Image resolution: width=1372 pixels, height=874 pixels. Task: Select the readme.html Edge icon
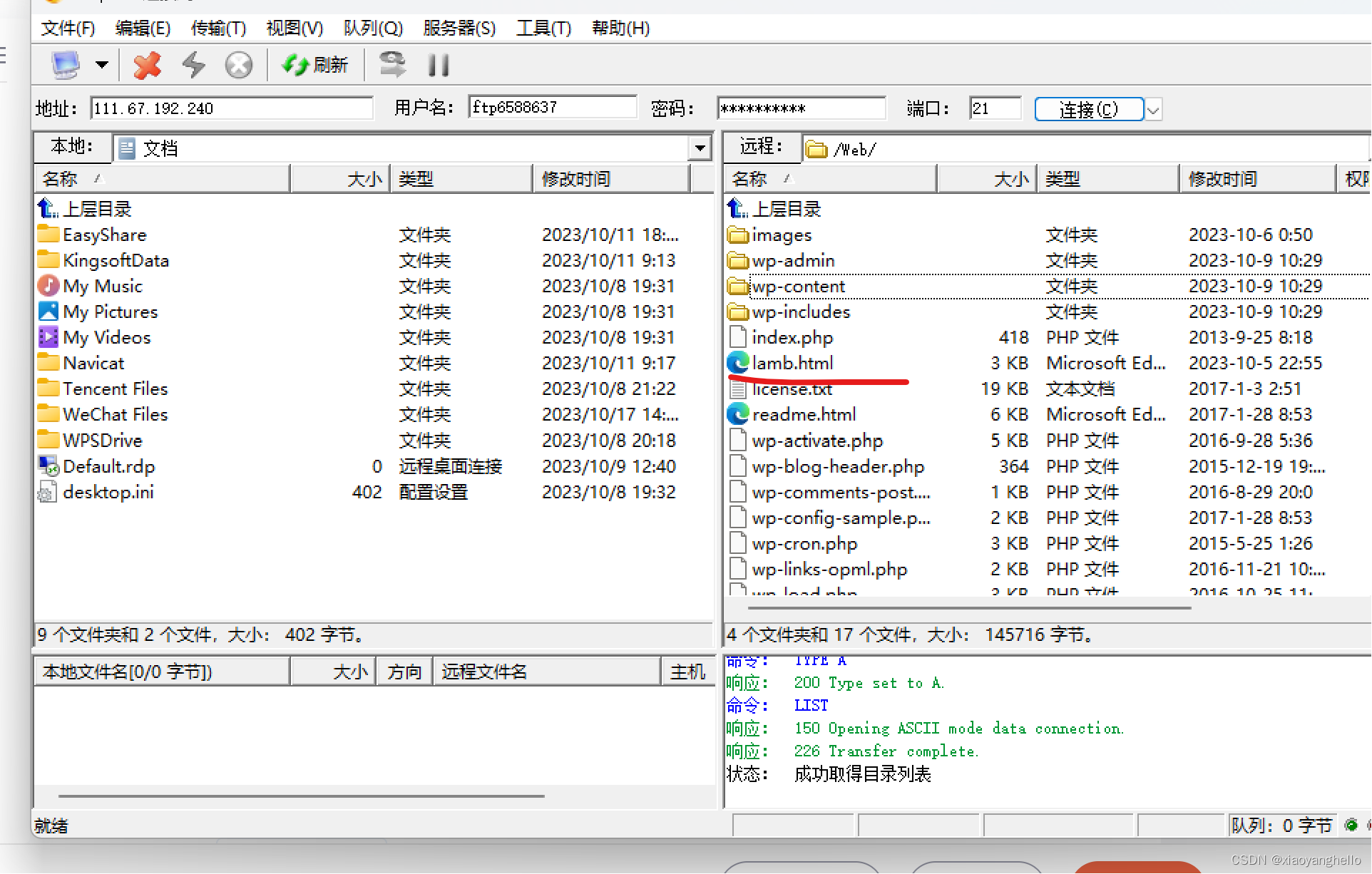click(x=738, y=413)
